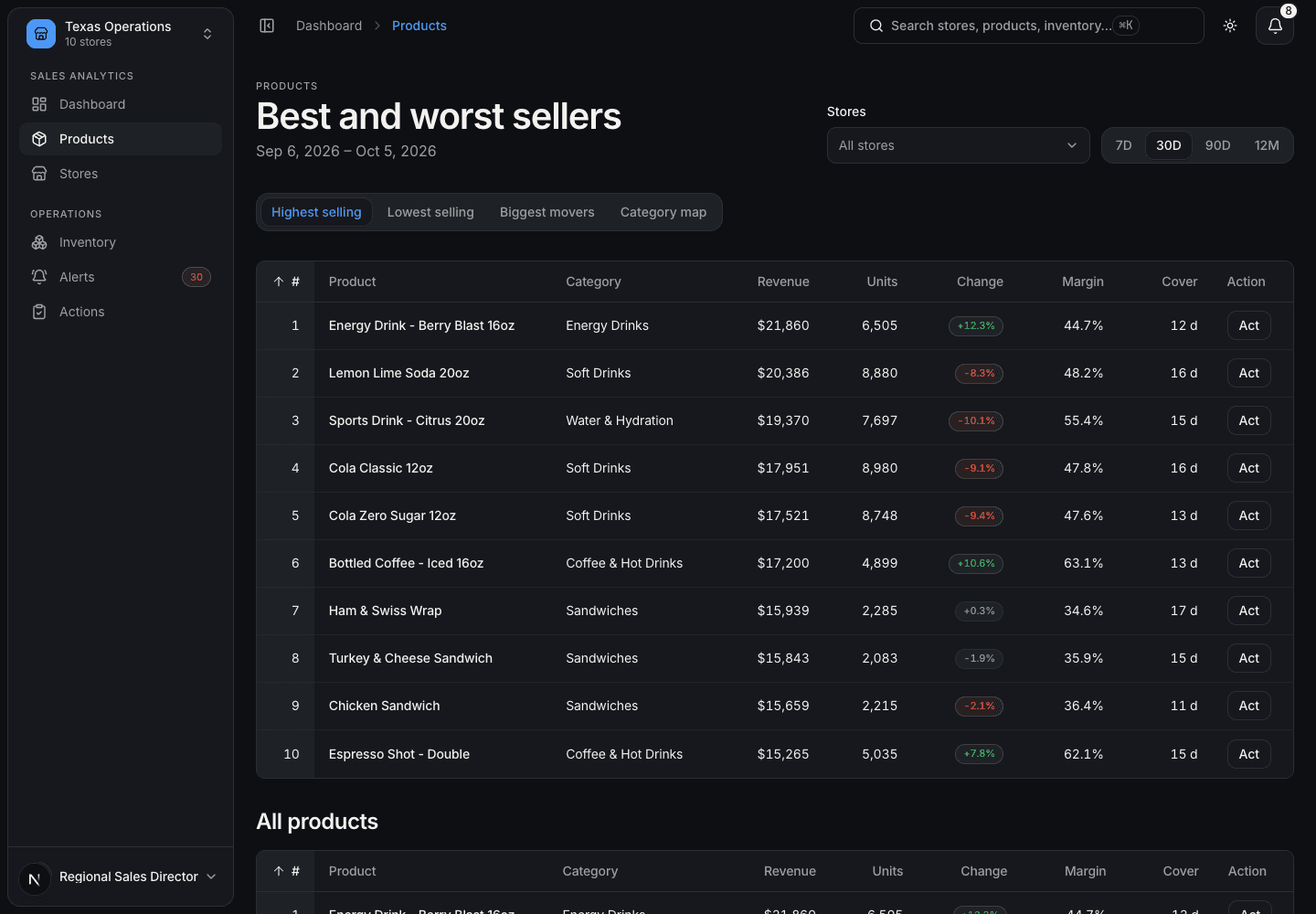
Task: Open notifications bell icon
Action: point(1275,26)
